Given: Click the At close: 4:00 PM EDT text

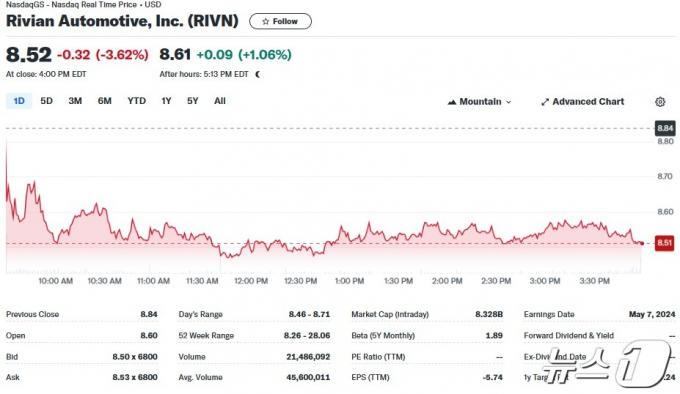Looking at the screenshot, I should tap(46, 75).
